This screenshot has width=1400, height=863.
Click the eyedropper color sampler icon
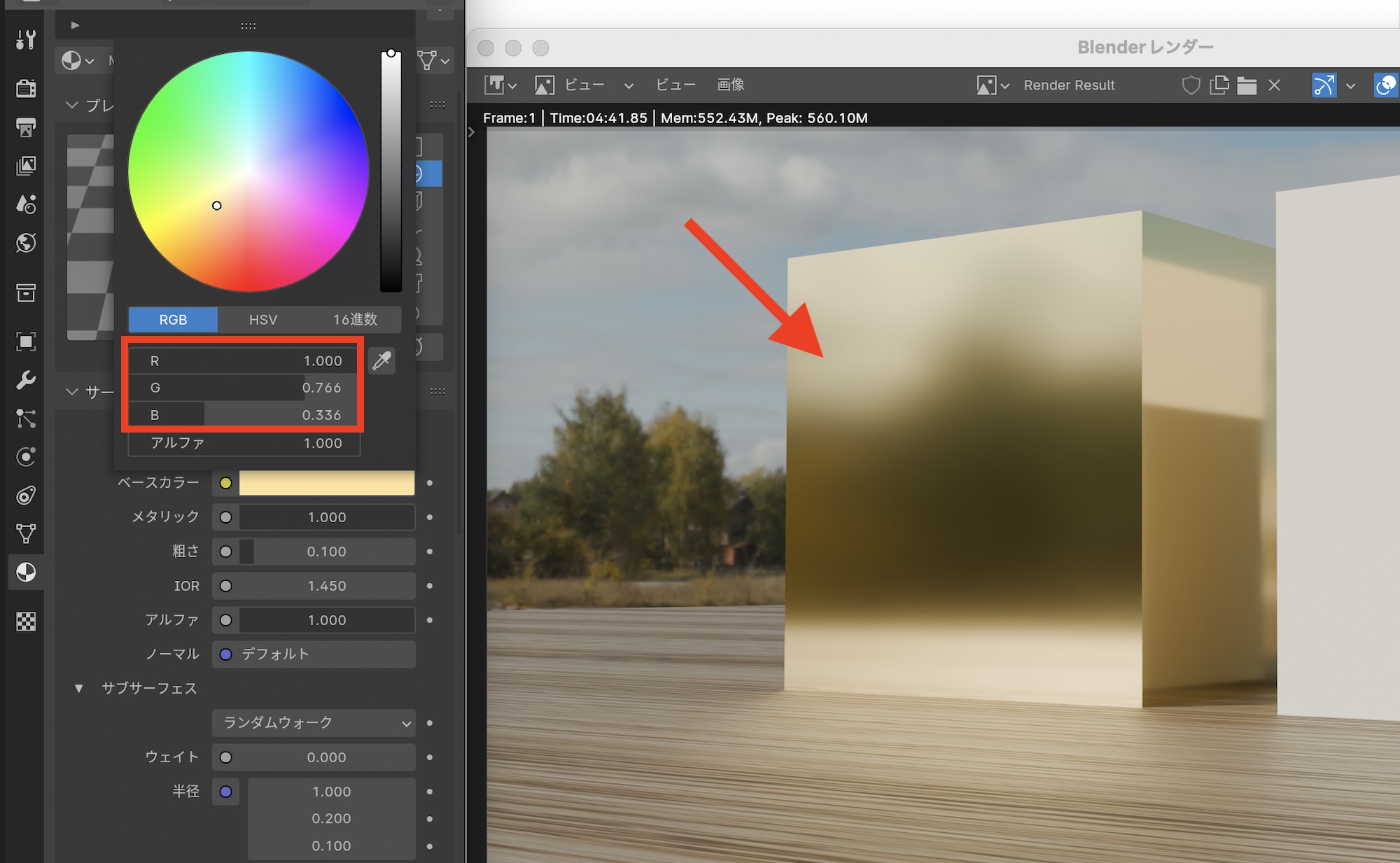[381, 360]
